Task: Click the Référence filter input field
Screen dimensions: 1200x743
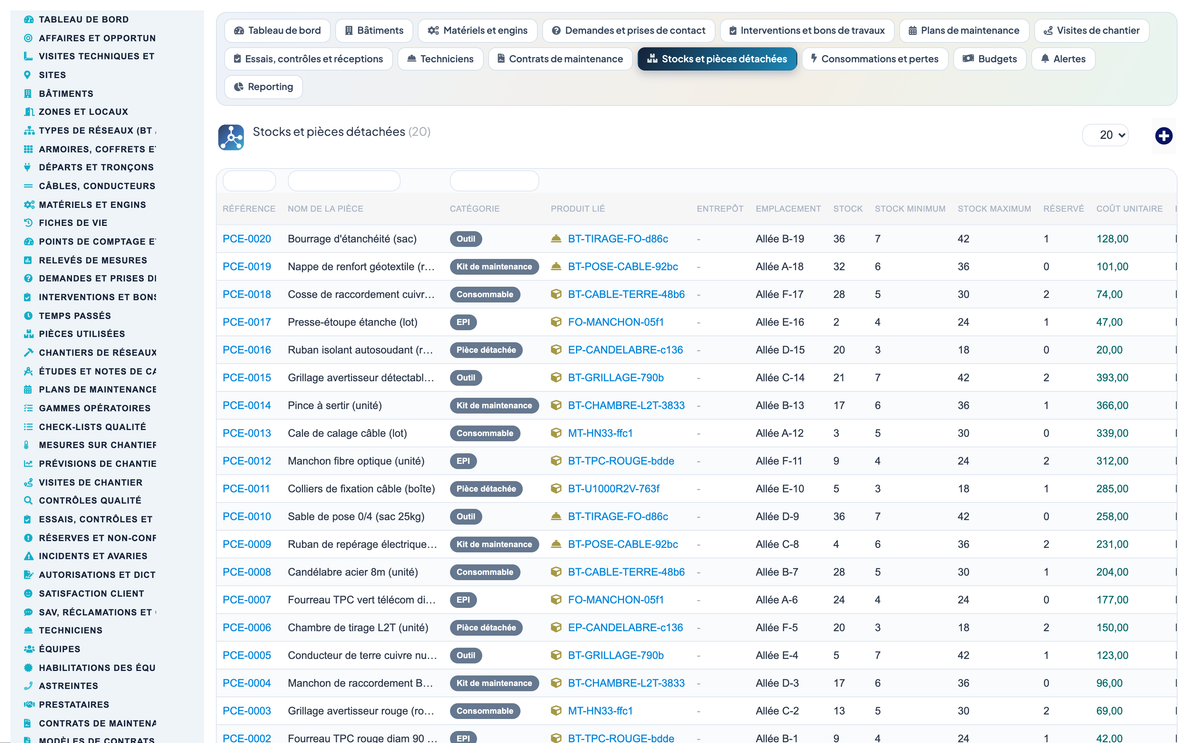Action: [249, 181]
